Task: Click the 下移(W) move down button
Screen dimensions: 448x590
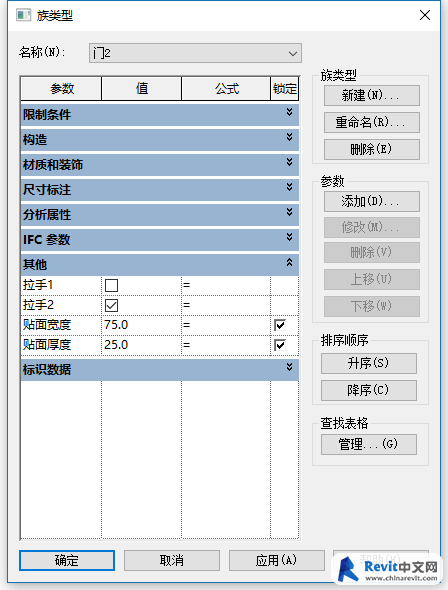Action: [x=372, y=306]
